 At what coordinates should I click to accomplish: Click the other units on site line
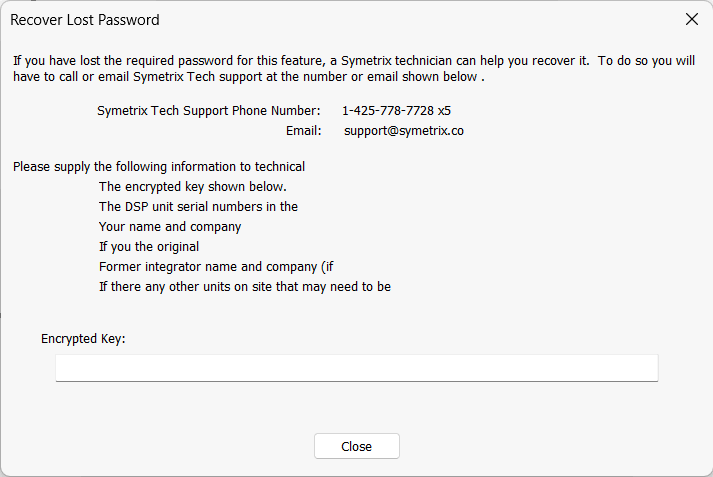[x=245, y=287]
